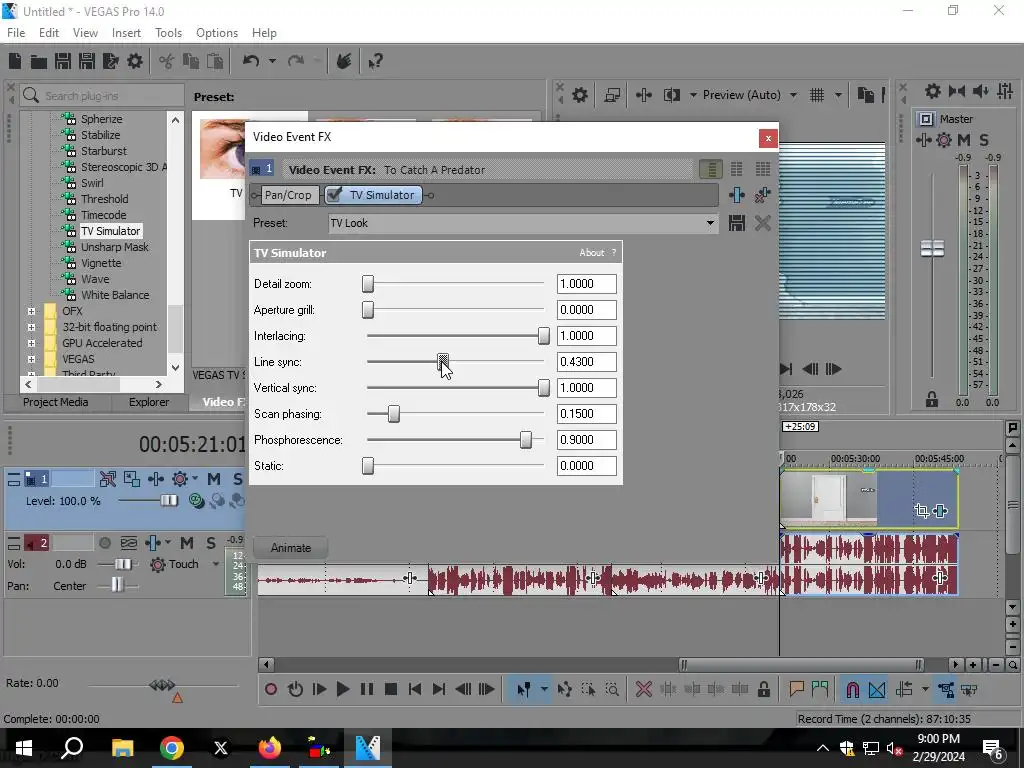Screen dimensions: 1024x768
Task: Click the Animate button
Action: (x=291, y=548)
